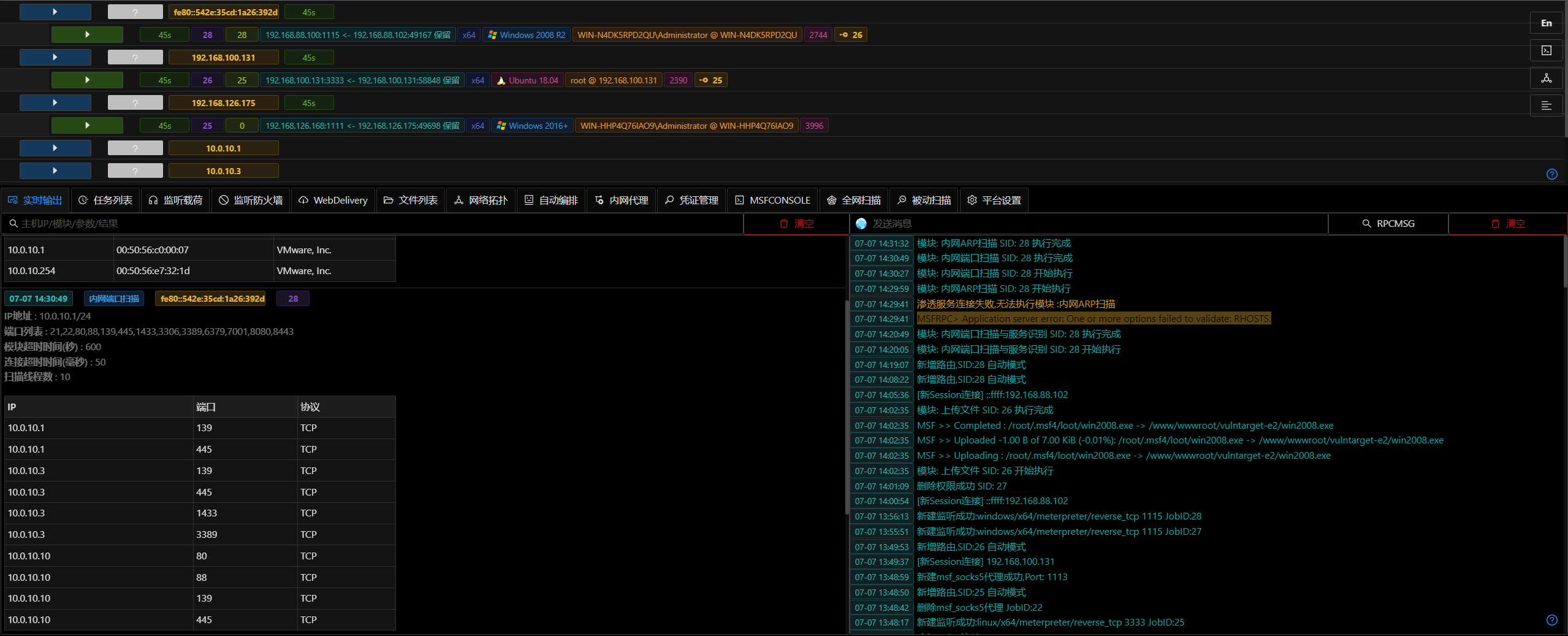1568x636 pixels.
Task: Switch to the 全网扫描 full network scan tab
Action: (854, 201)
